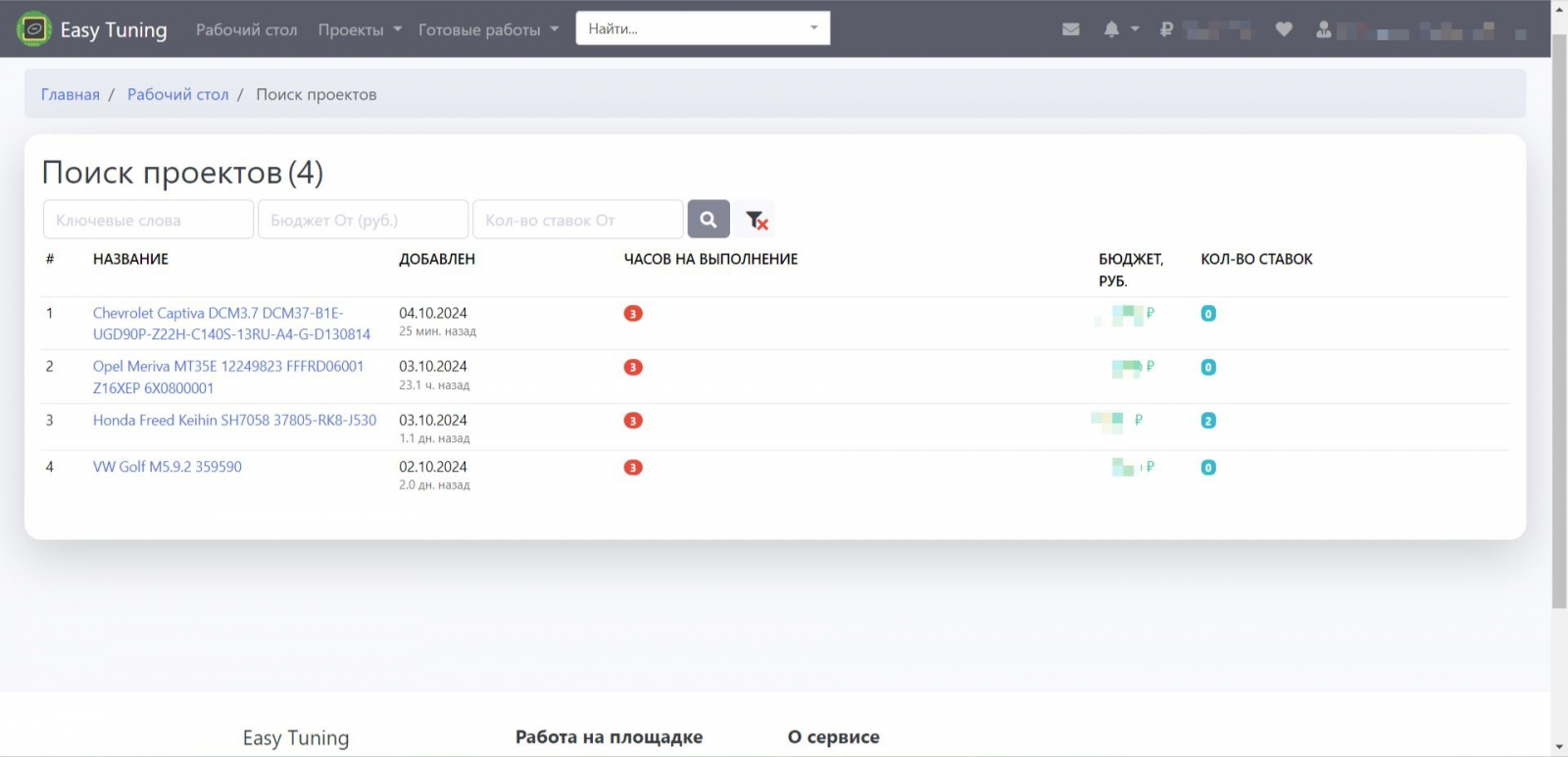The image size is (1568, 757).
Task: Open Opel Meriva MT35E project
Action: [x=228, y=377]
